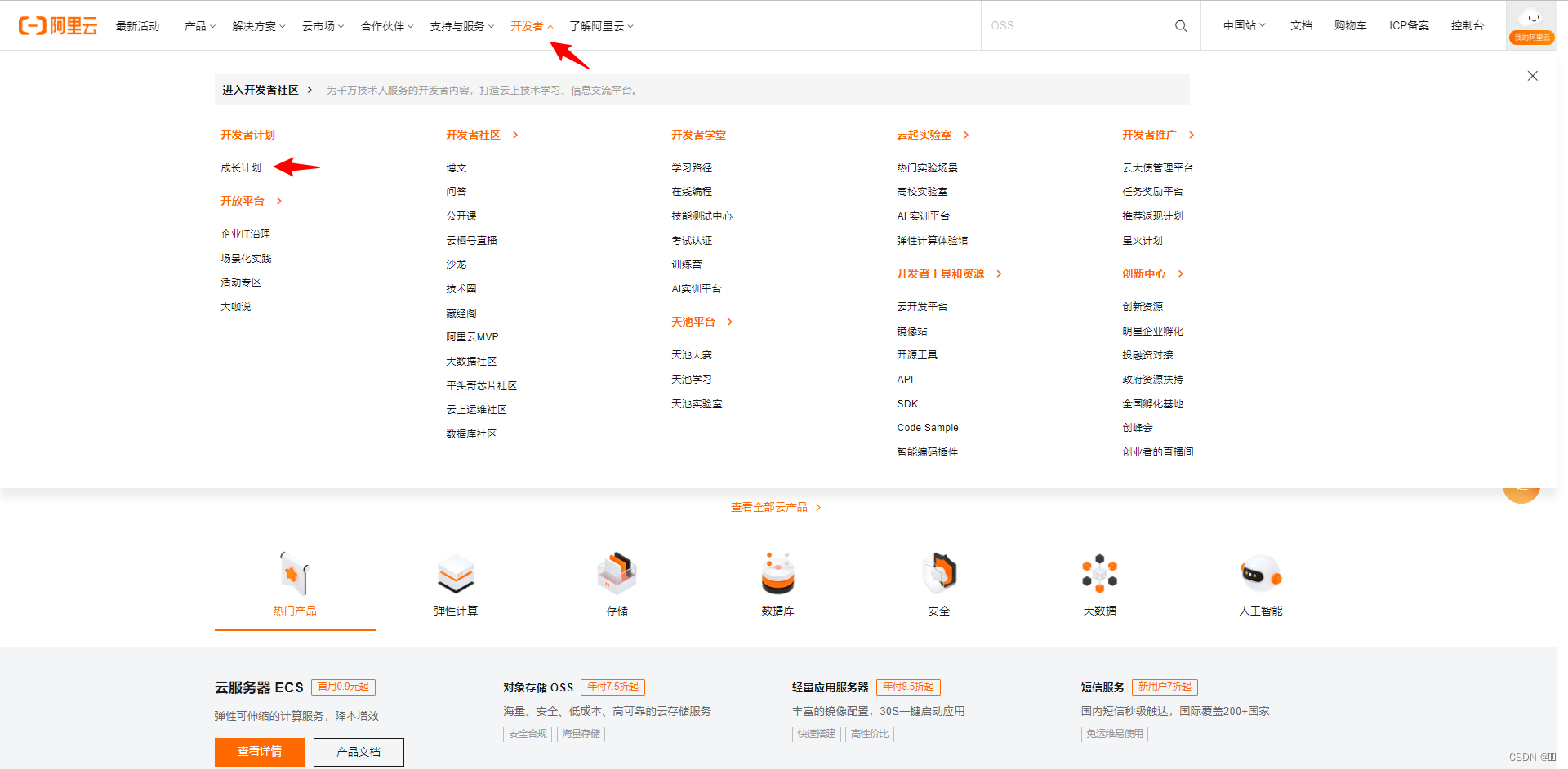Open the 创业者的直播间 link
This screenshot has height=769, width=1568.
click(x=1158, y=452)
